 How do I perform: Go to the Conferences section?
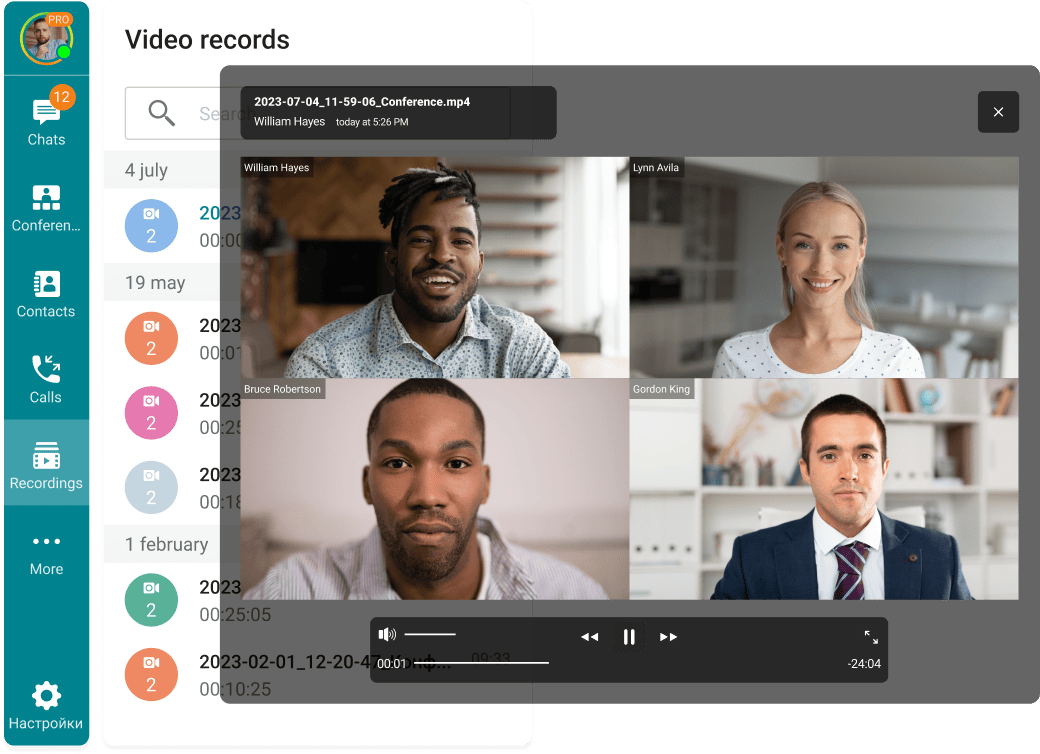point(46,207)
